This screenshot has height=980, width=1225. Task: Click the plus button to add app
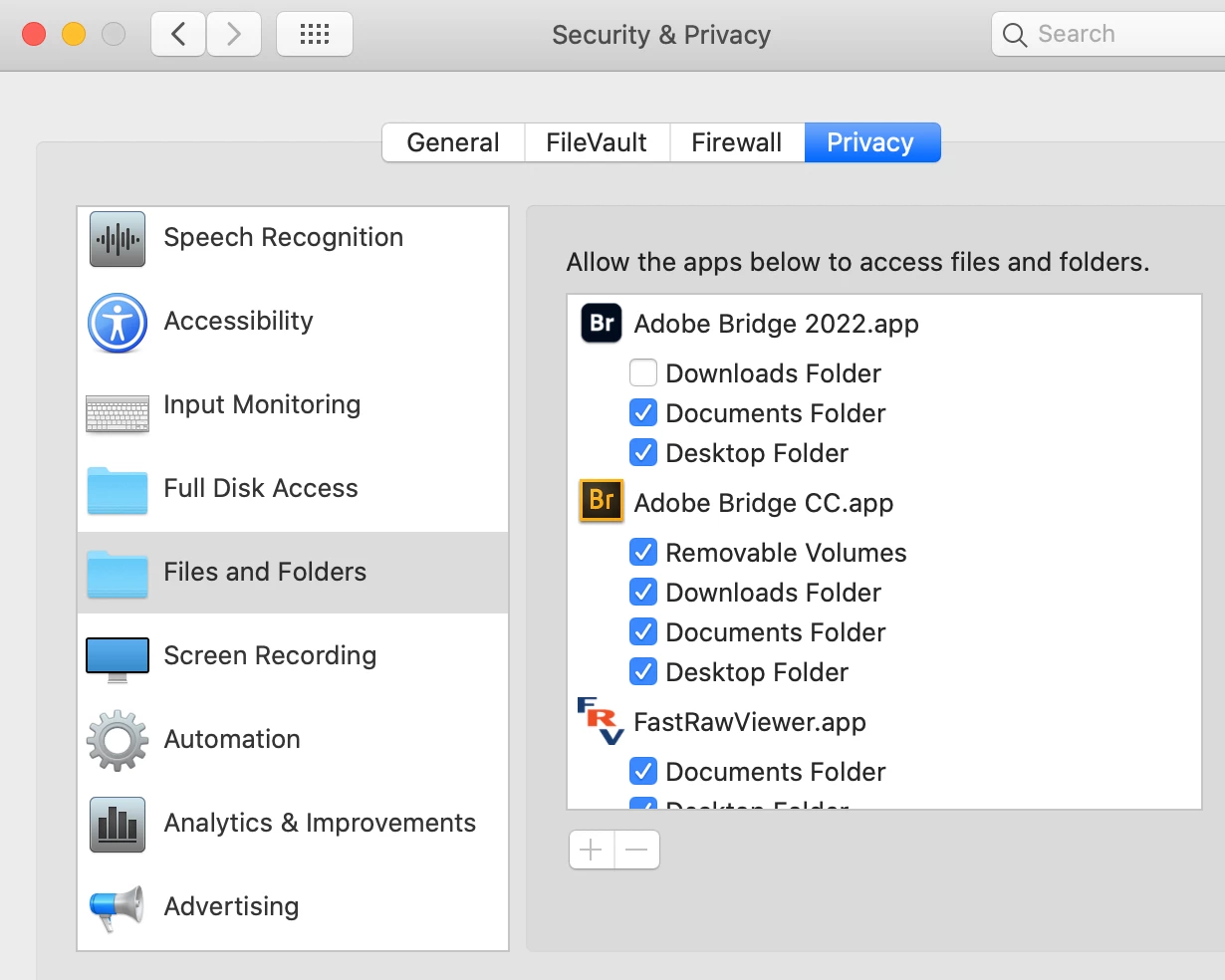click(x=592, y=850)
